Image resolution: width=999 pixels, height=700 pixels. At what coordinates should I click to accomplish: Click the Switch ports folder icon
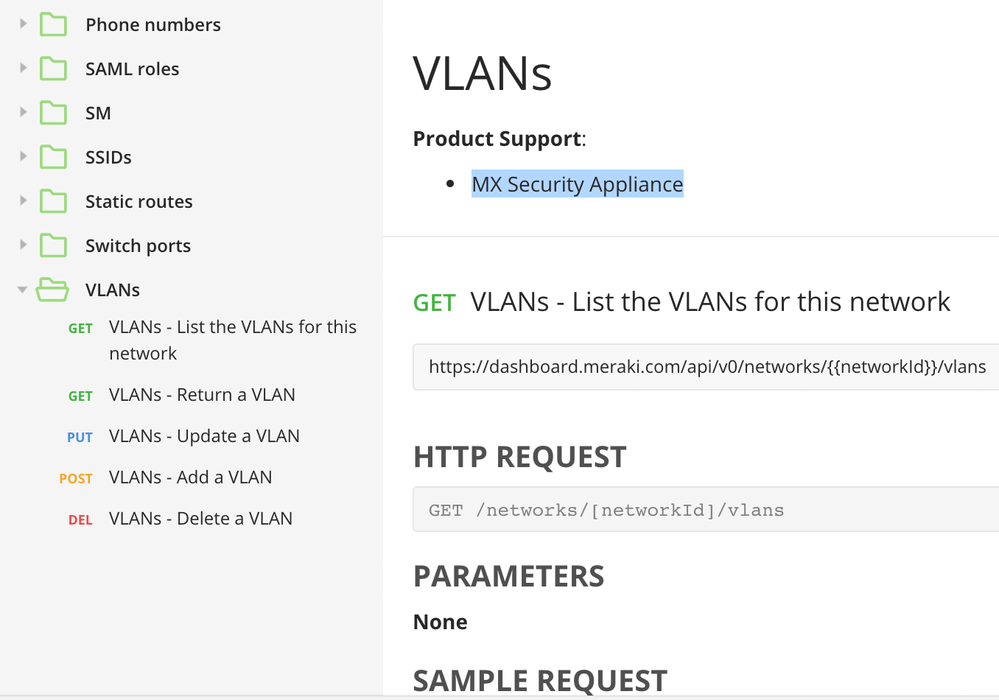pyautogui.click(x=53, y=246)
